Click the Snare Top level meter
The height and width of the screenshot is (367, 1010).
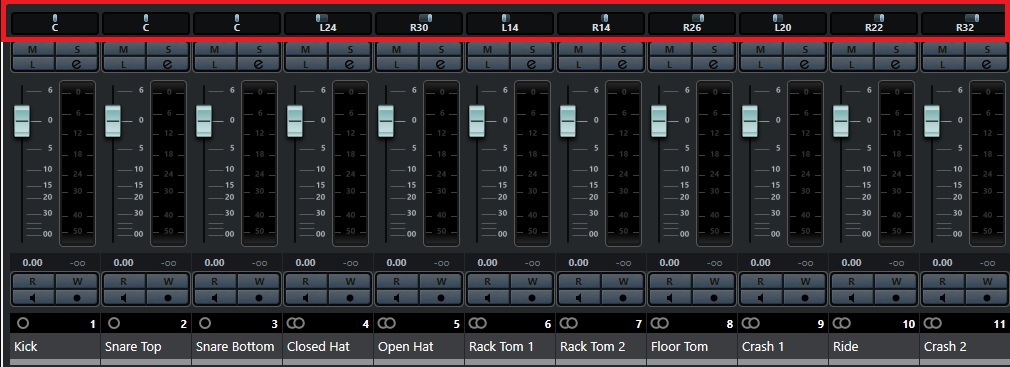[168, 164]
